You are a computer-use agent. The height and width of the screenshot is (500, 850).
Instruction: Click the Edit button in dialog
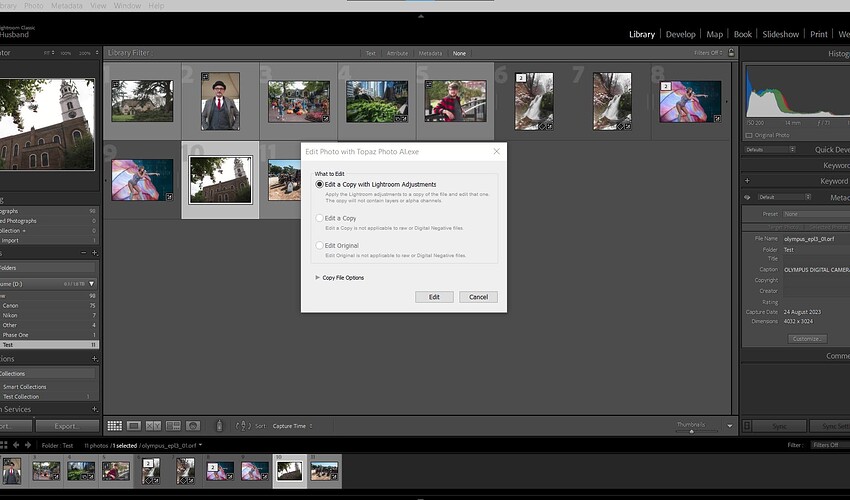click(434, 297)
